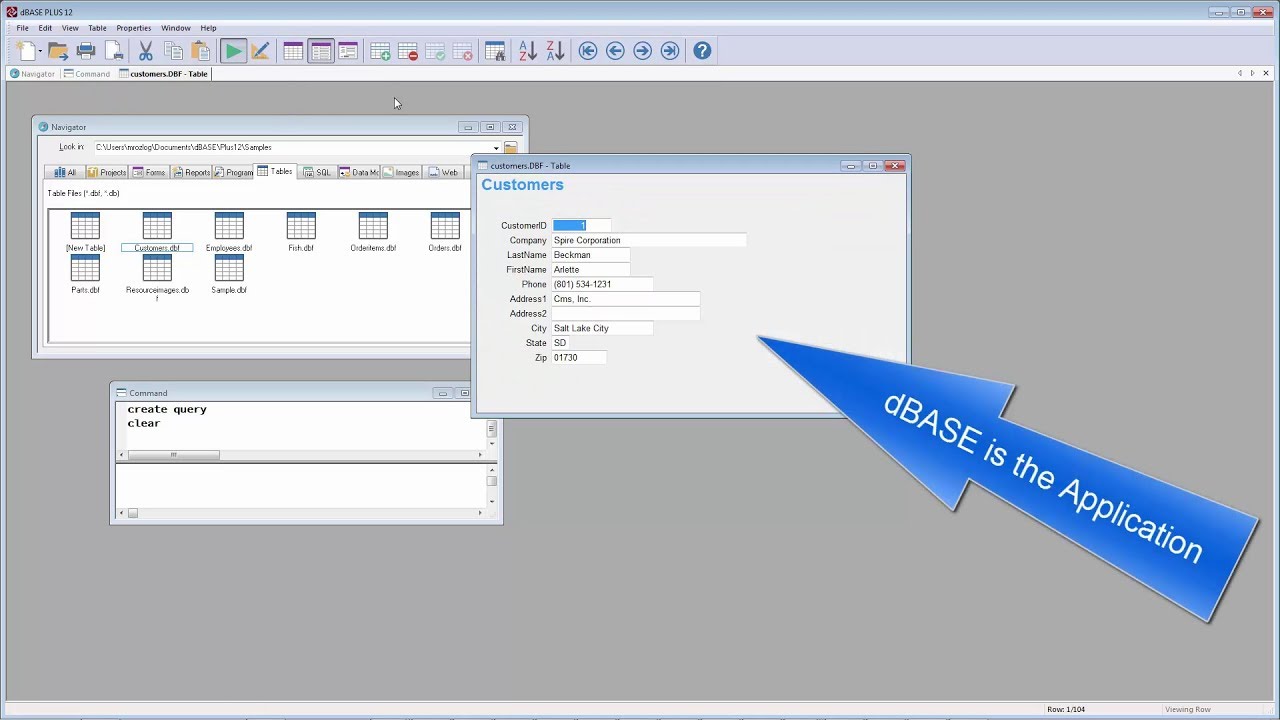The height and width of the screenshot is (720, 1280).
Task: Select the Web tab in Navigator
Action: coord(444,172)
